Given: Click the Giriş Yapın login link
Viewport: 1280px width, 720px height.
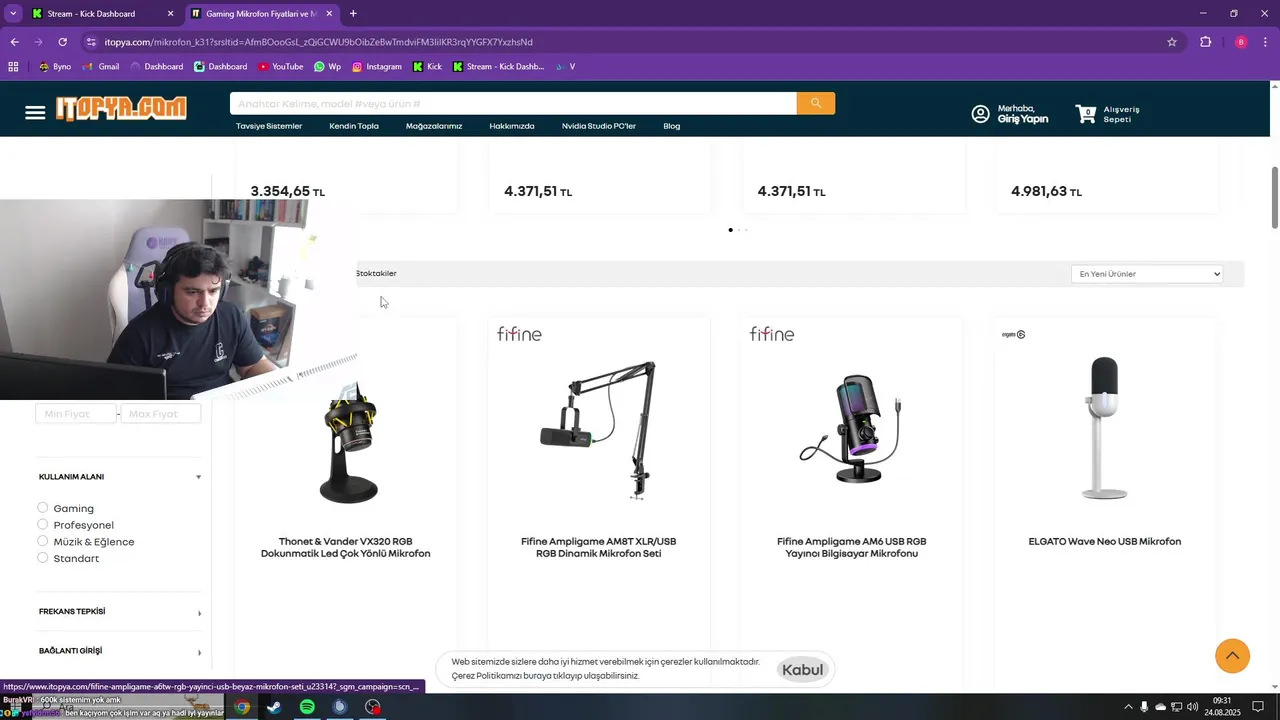Looking at the screenshot, I should [x=1023, y=119].
